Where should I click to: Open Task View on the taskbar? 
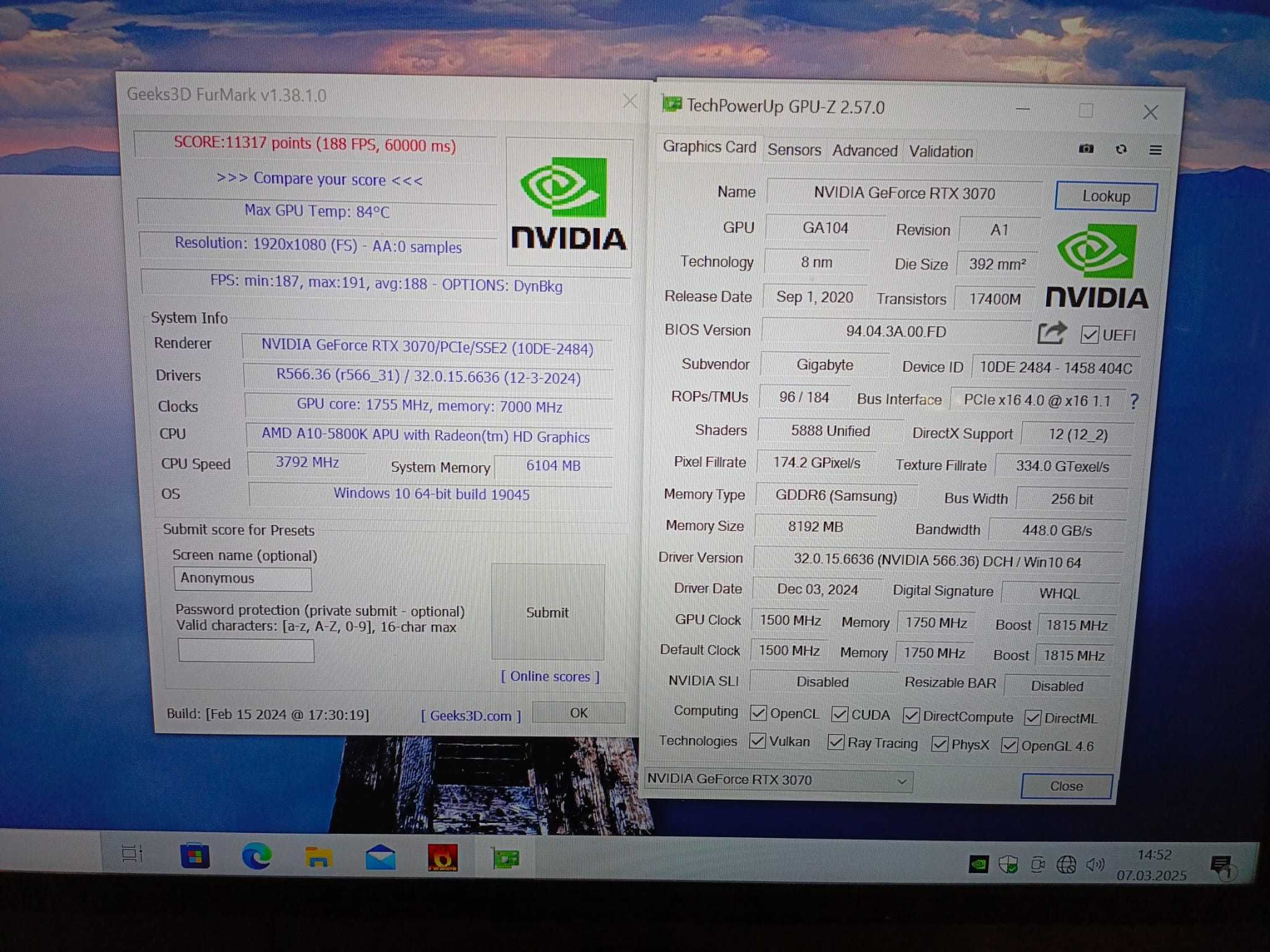[x=132, y=854]
